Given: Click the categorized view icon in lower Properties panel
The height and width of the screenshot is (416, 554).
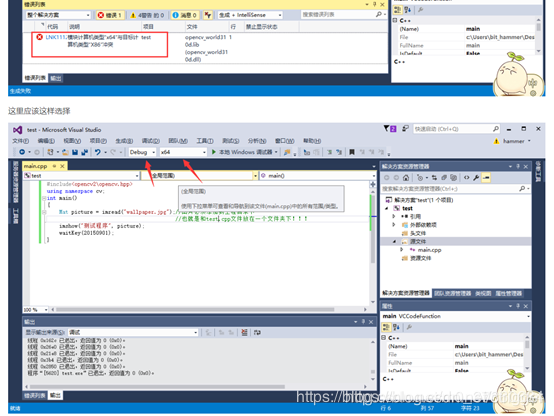Looking at the screenshot, I should coord(387,327).
